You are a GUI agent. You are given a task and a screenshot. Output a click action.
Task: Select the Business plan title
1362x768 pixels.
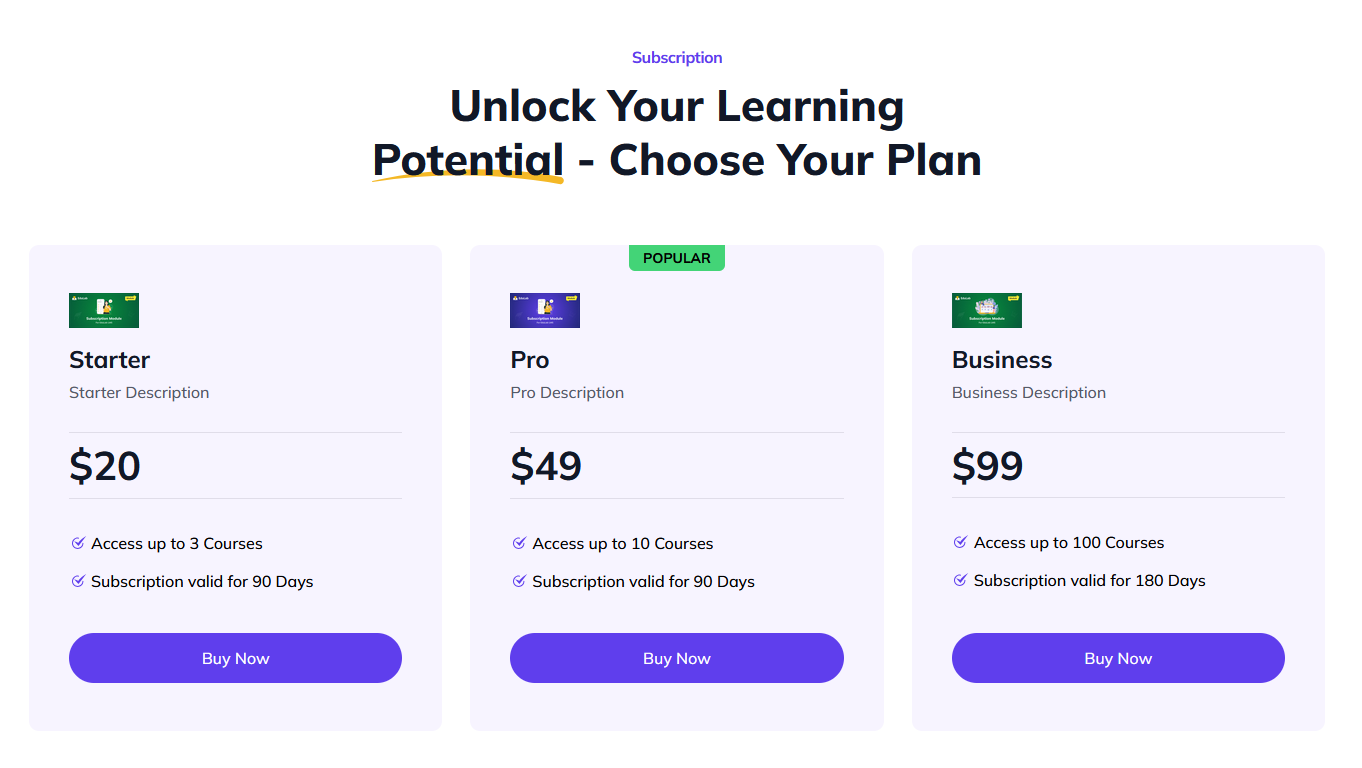pyautogui.click(x=1002, y=360)
